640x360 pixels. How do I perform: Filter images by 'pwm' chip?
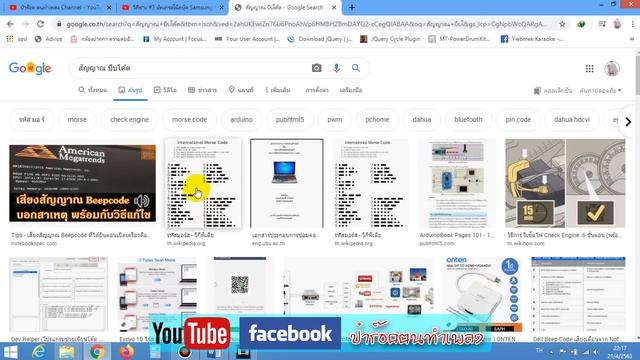click(x=335, y=120)
